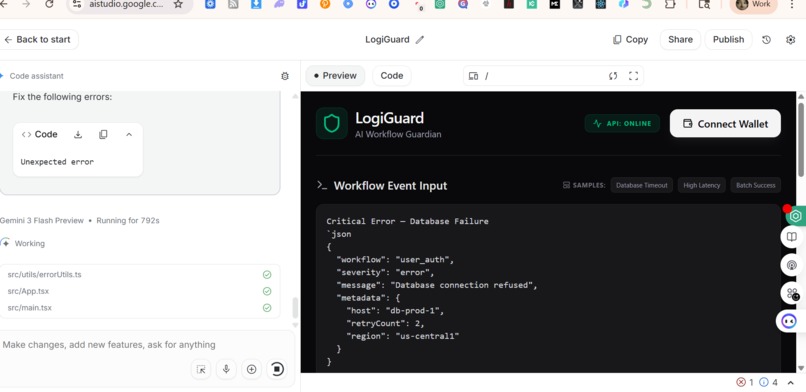Activate microphone voice input
The image size is (806, 392).
pos(226,369)
